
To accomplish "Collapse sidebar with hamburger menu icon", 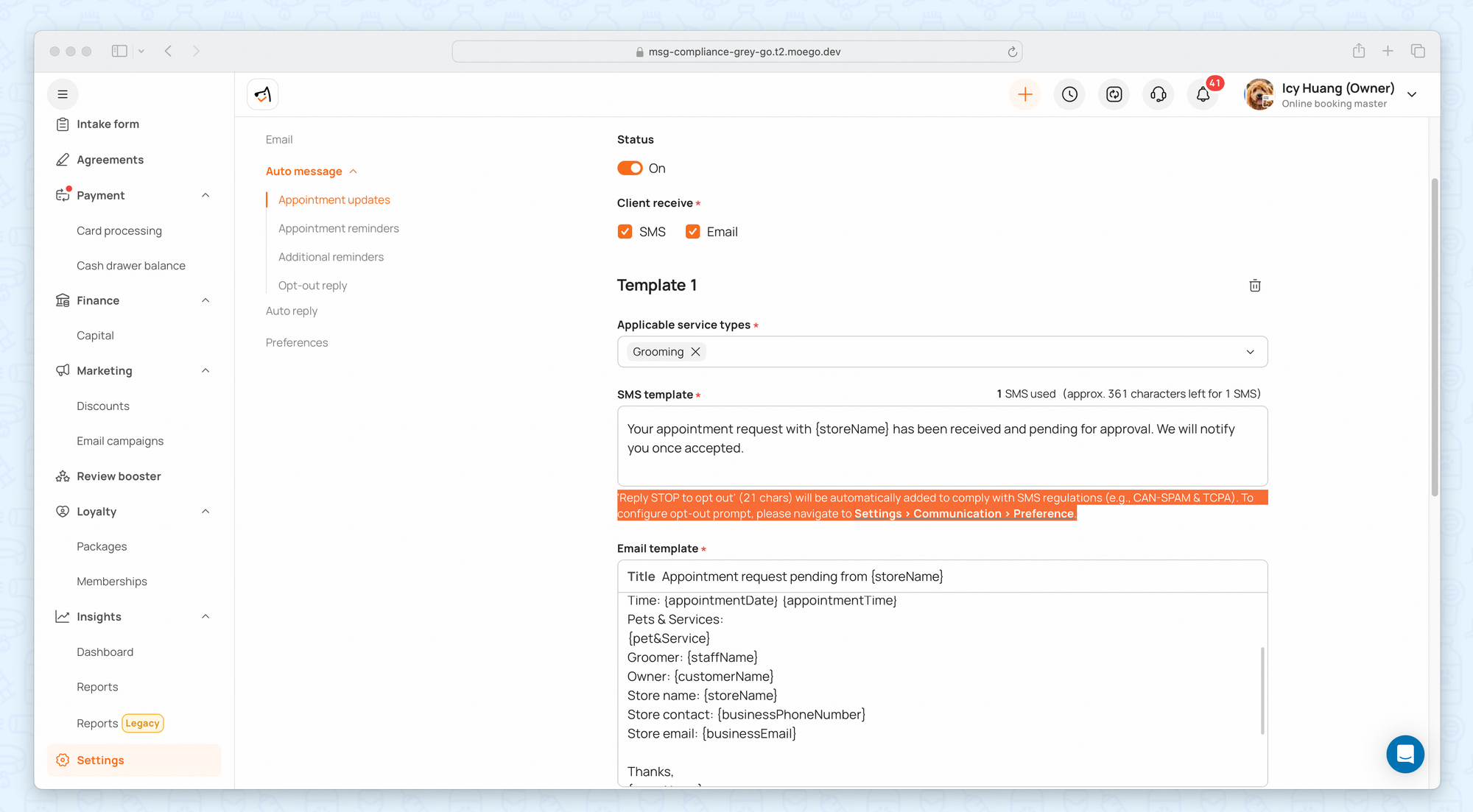I will 63,94.
